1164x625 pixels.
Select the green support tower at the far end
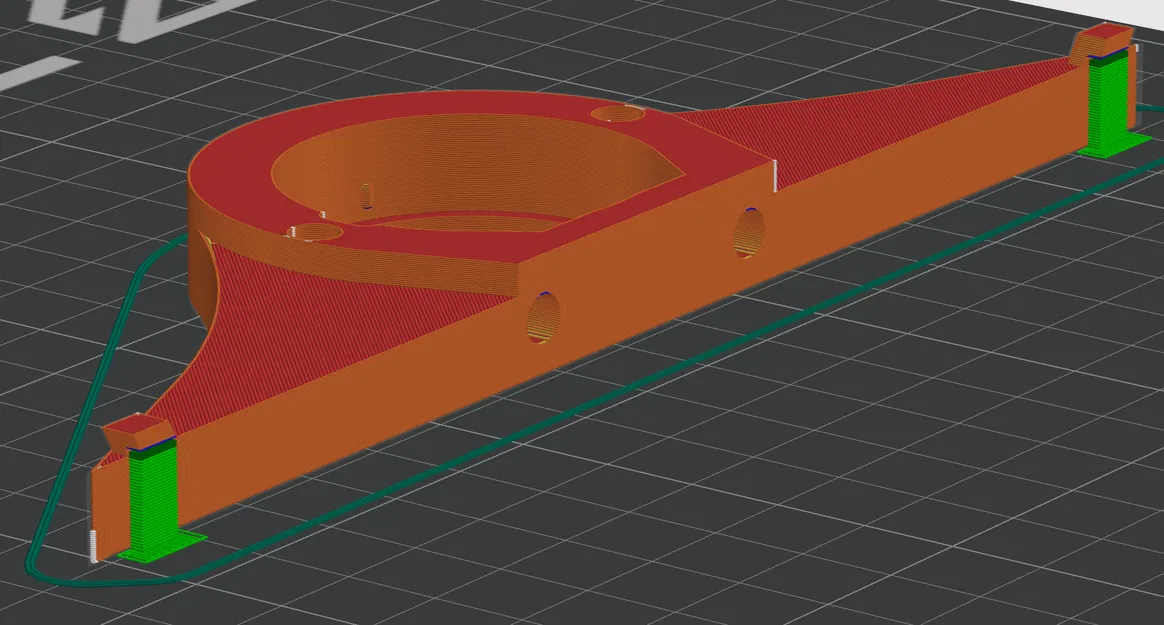[x=1108, y=105]
